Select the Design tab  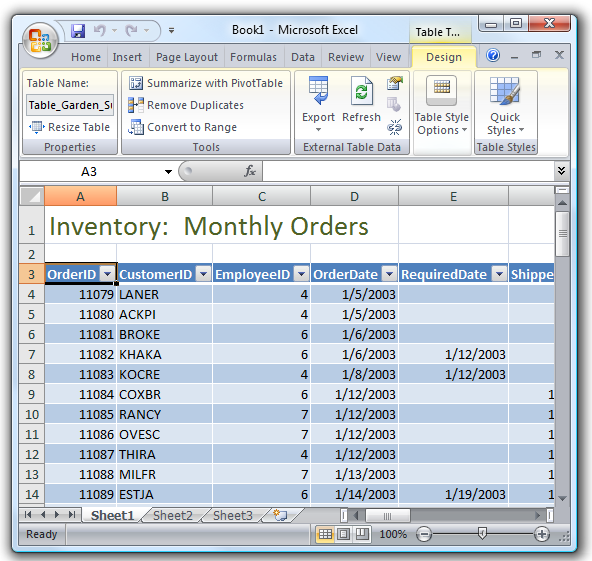click(444, 57)
